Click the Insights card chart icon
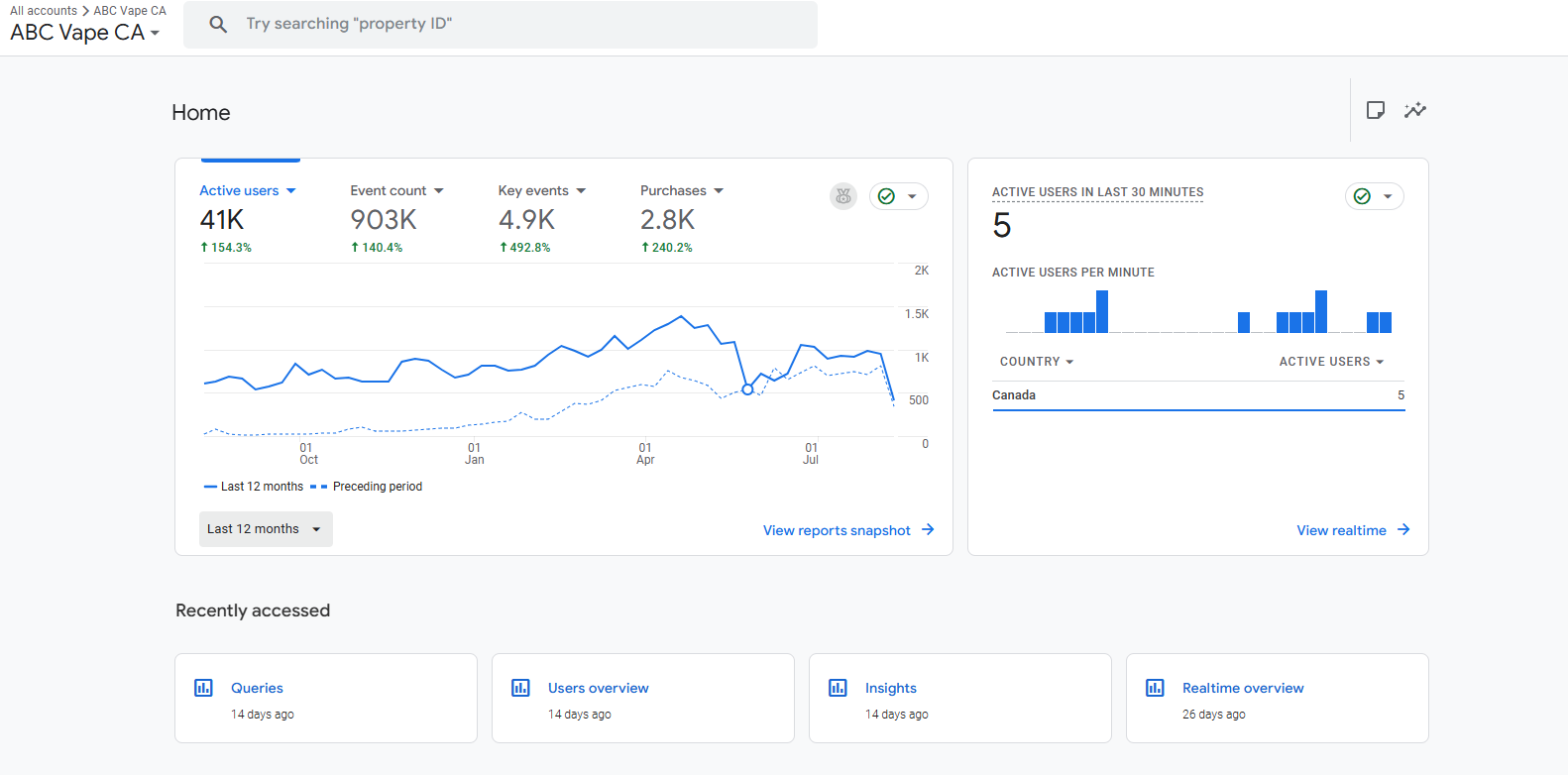This screenshot has width=1568, height=775. pos(838,688)
